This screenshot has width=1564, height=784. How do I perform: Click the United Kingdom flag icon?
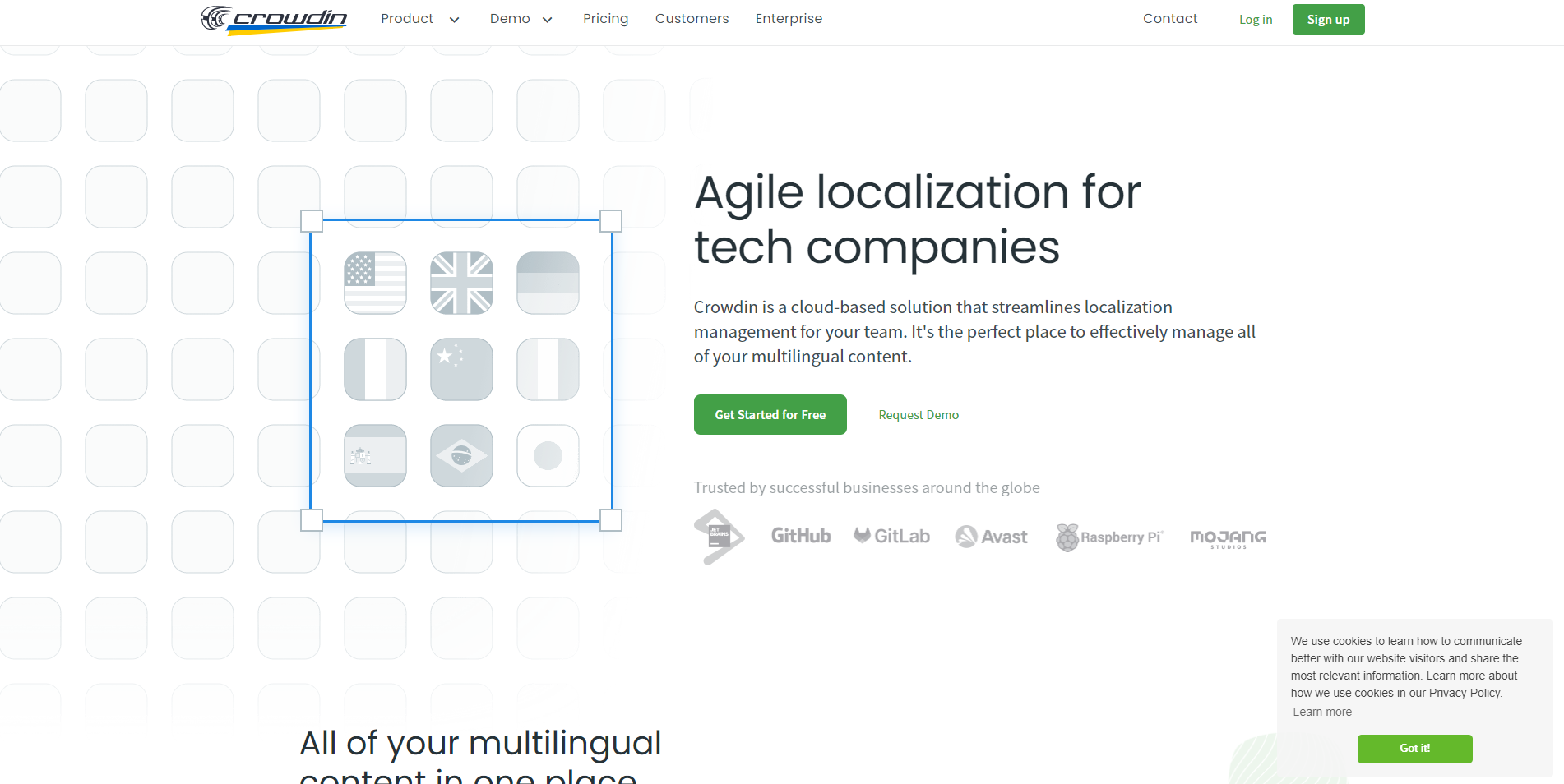pos(461,283)
